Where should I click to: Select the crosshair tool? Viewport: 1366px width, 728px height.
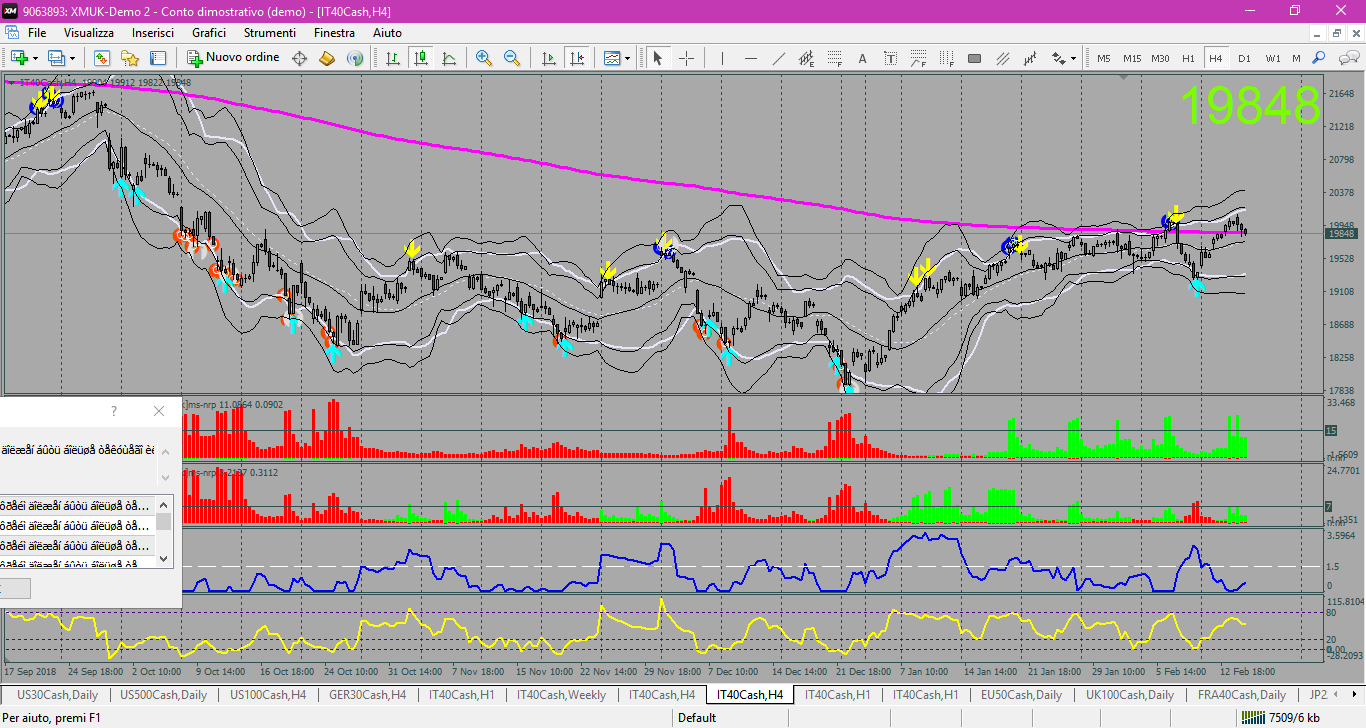[x=687, y=58]
